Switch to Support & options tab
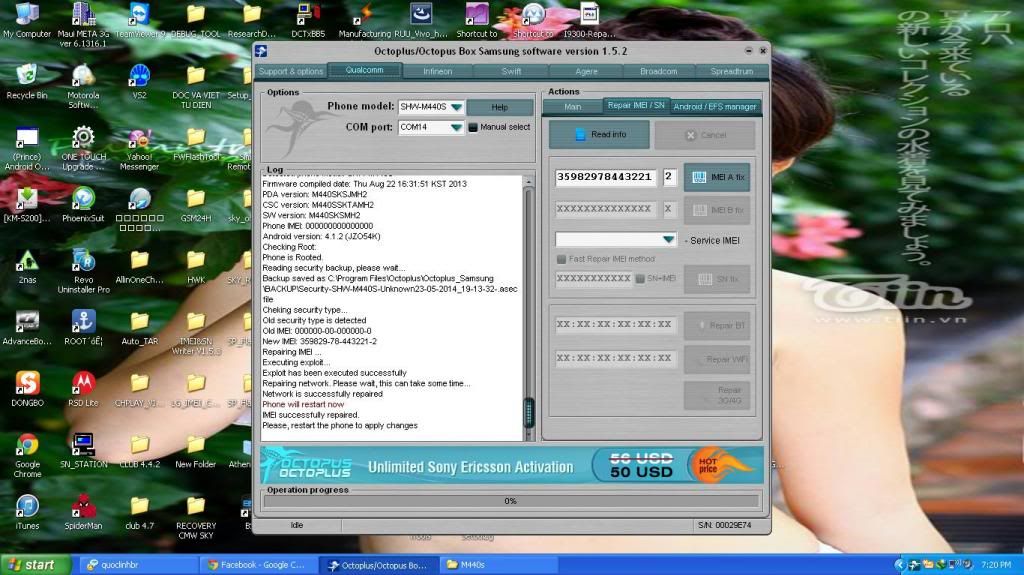The width and height of the screenshot is (1024, 575). [x=291, y=71]
